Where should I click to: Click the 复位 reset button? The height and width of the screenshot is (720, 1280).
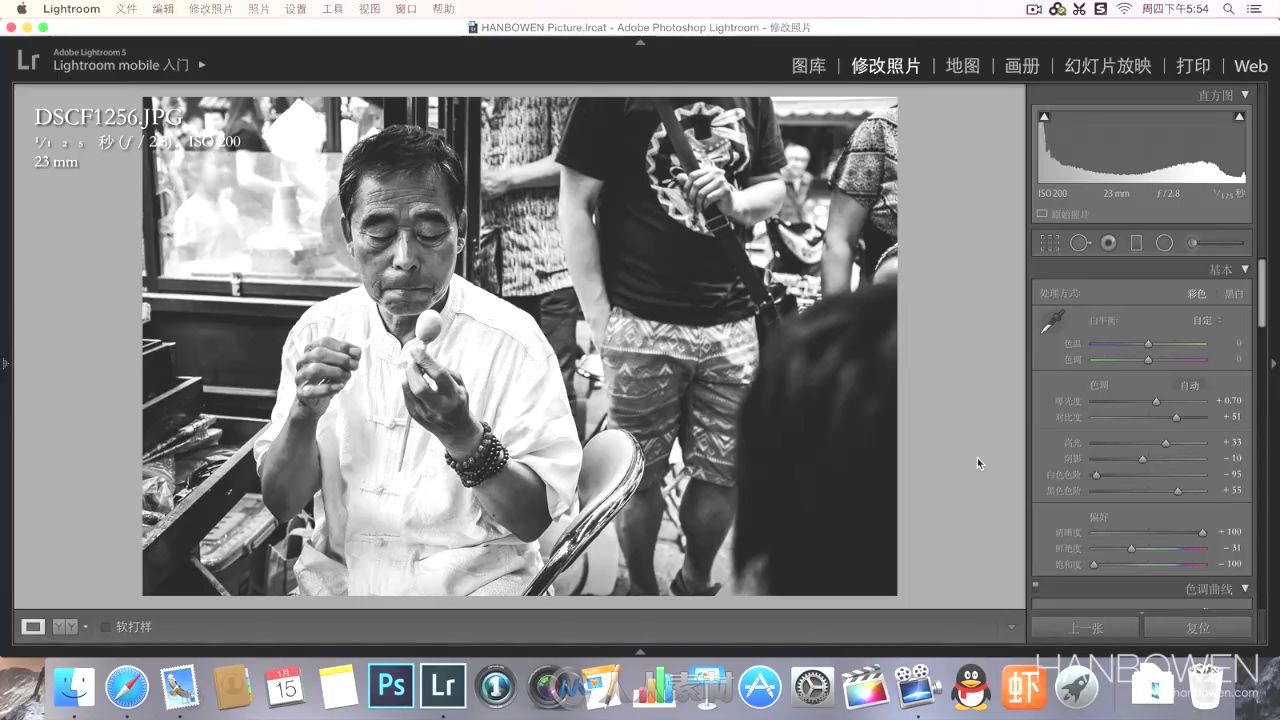pyautogui.click(x=1198, y=628)
